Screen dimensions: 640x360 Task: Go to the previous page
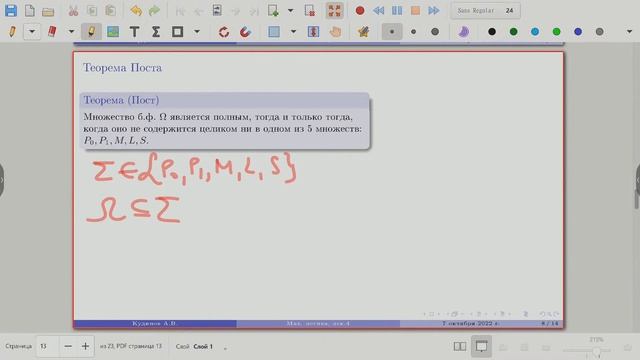pos(198,11)
